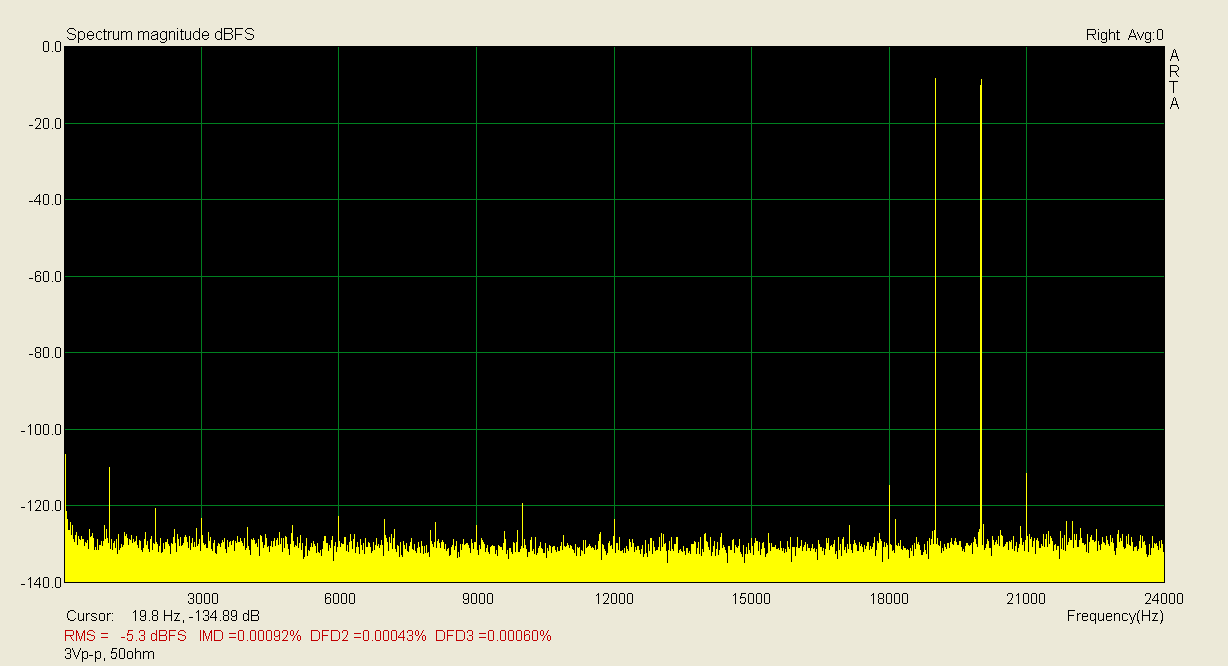The height and width of the screenshot is (666, 1228).
Task: Click the -40.0 axis label
Action: (47, 200)
